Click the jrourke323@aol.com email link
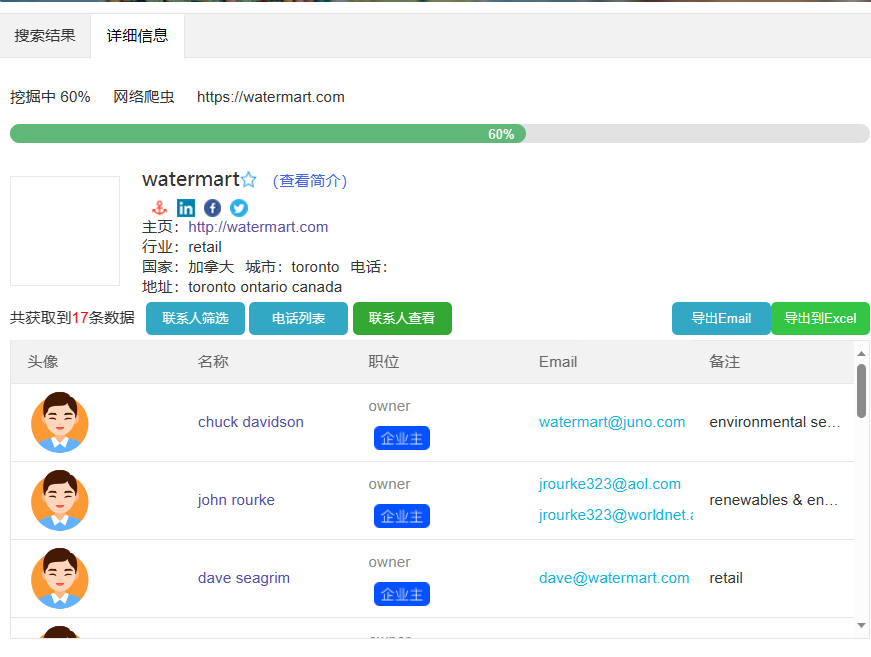This screenshot has height=657, width=871. 610,484
